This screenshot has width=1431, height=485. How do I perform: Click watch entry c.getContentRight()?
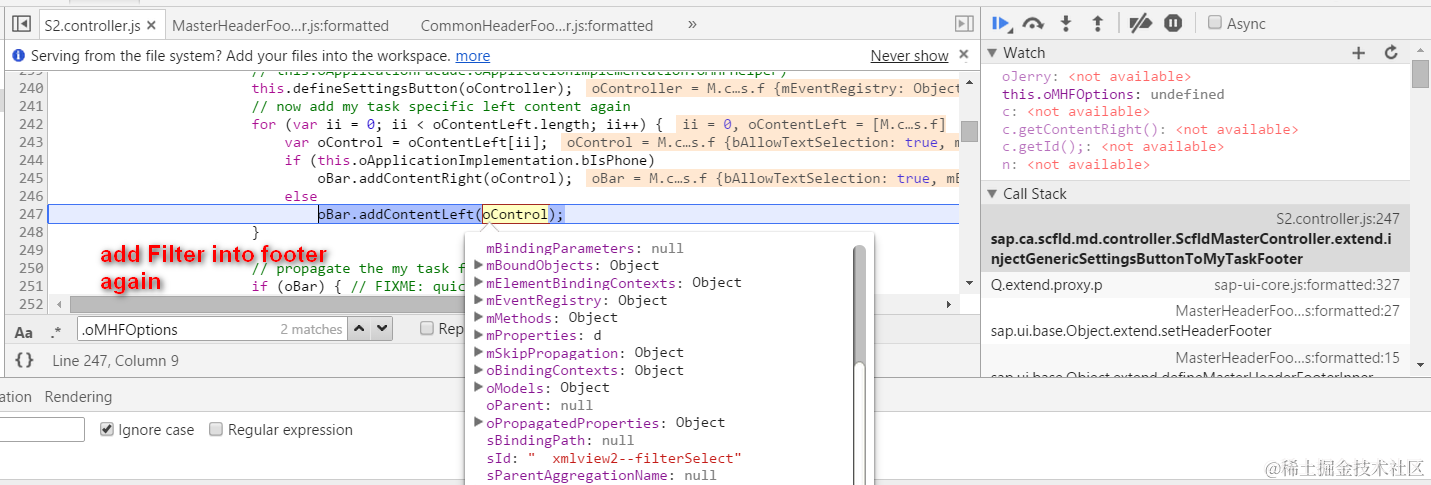(1149, 129)
